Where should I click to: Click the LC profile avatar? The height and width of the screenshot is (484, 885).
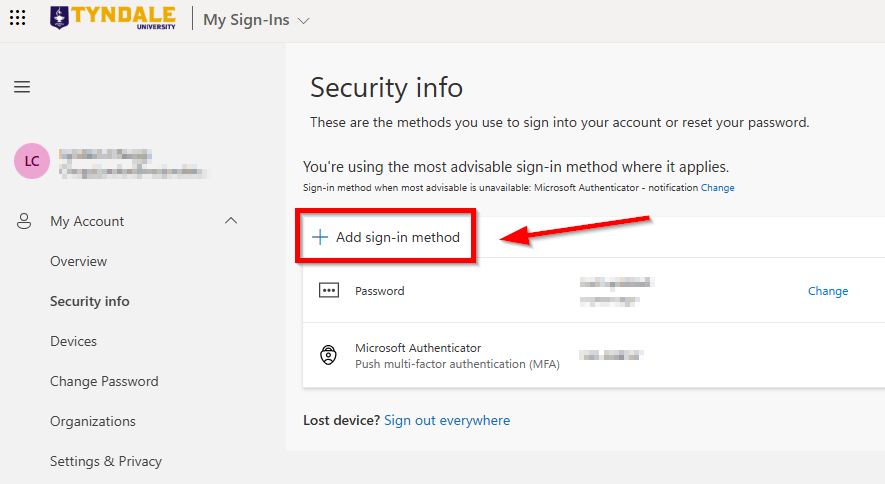coord(32,161)
